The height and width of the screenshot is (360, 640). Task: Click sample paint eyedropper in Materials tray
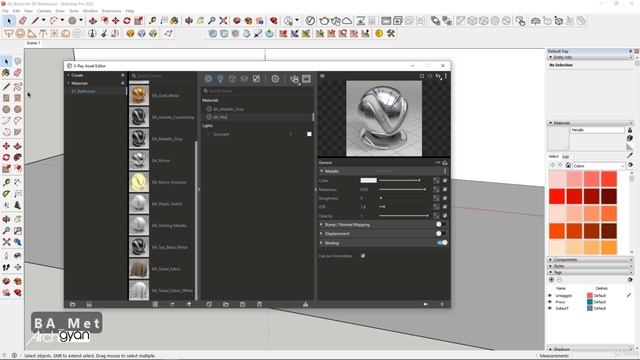pyautogui.click(x=630, y=156)
